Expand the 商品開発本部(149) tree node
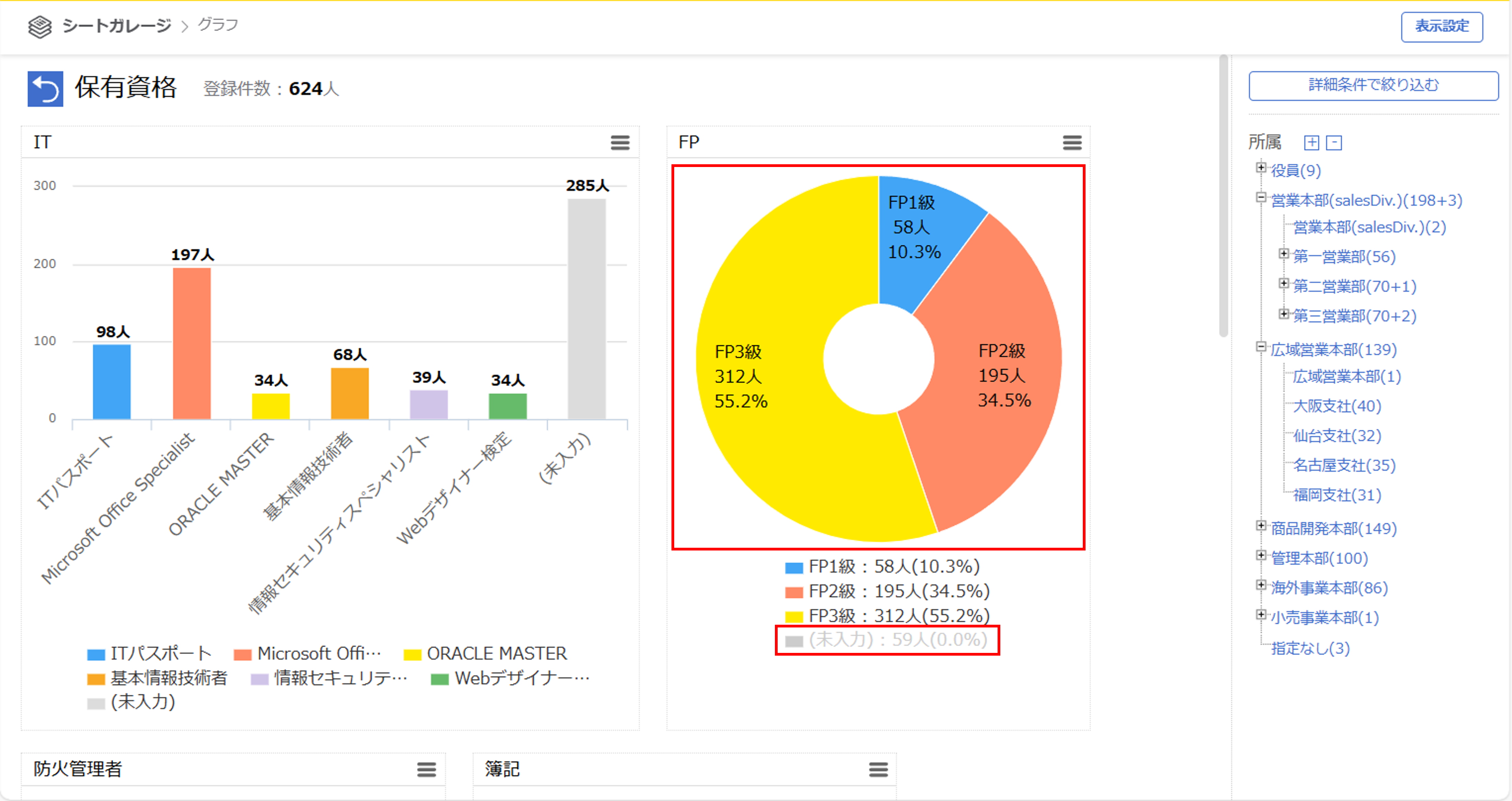1512x801 pixels. click(x=1260, y=526)
